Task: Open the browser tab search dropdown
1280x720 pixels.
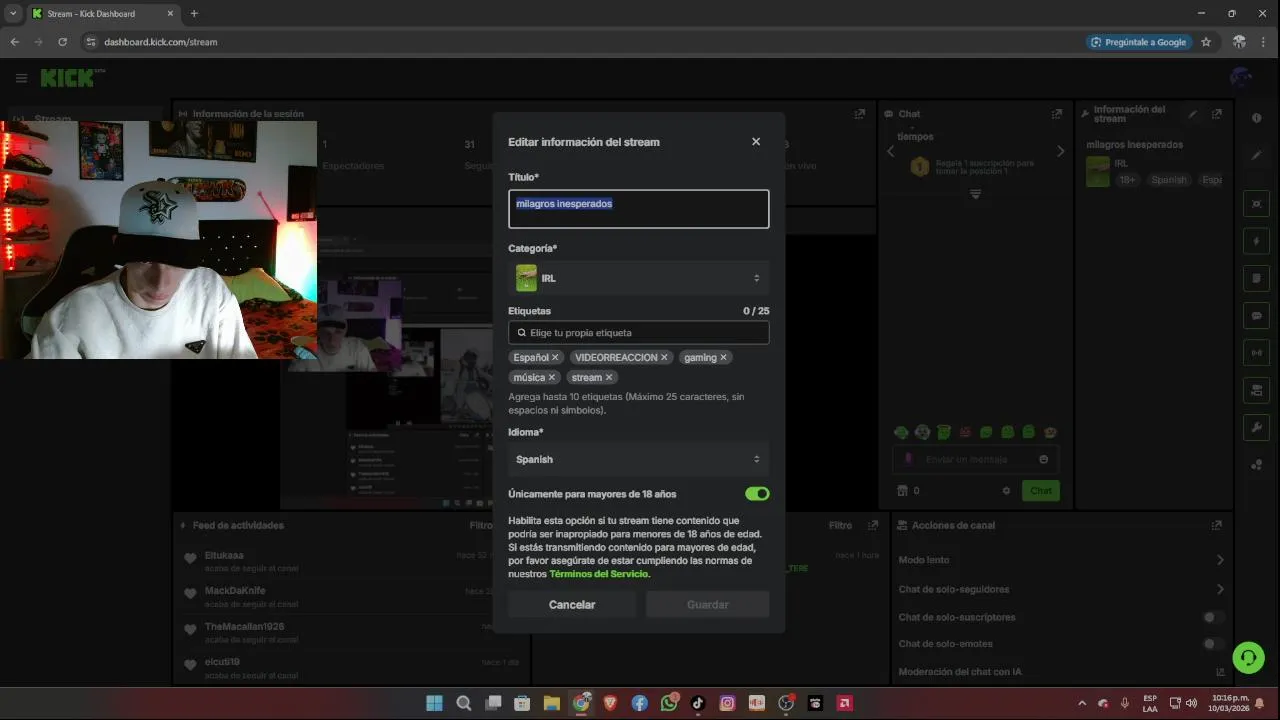Action: (12, 14)
